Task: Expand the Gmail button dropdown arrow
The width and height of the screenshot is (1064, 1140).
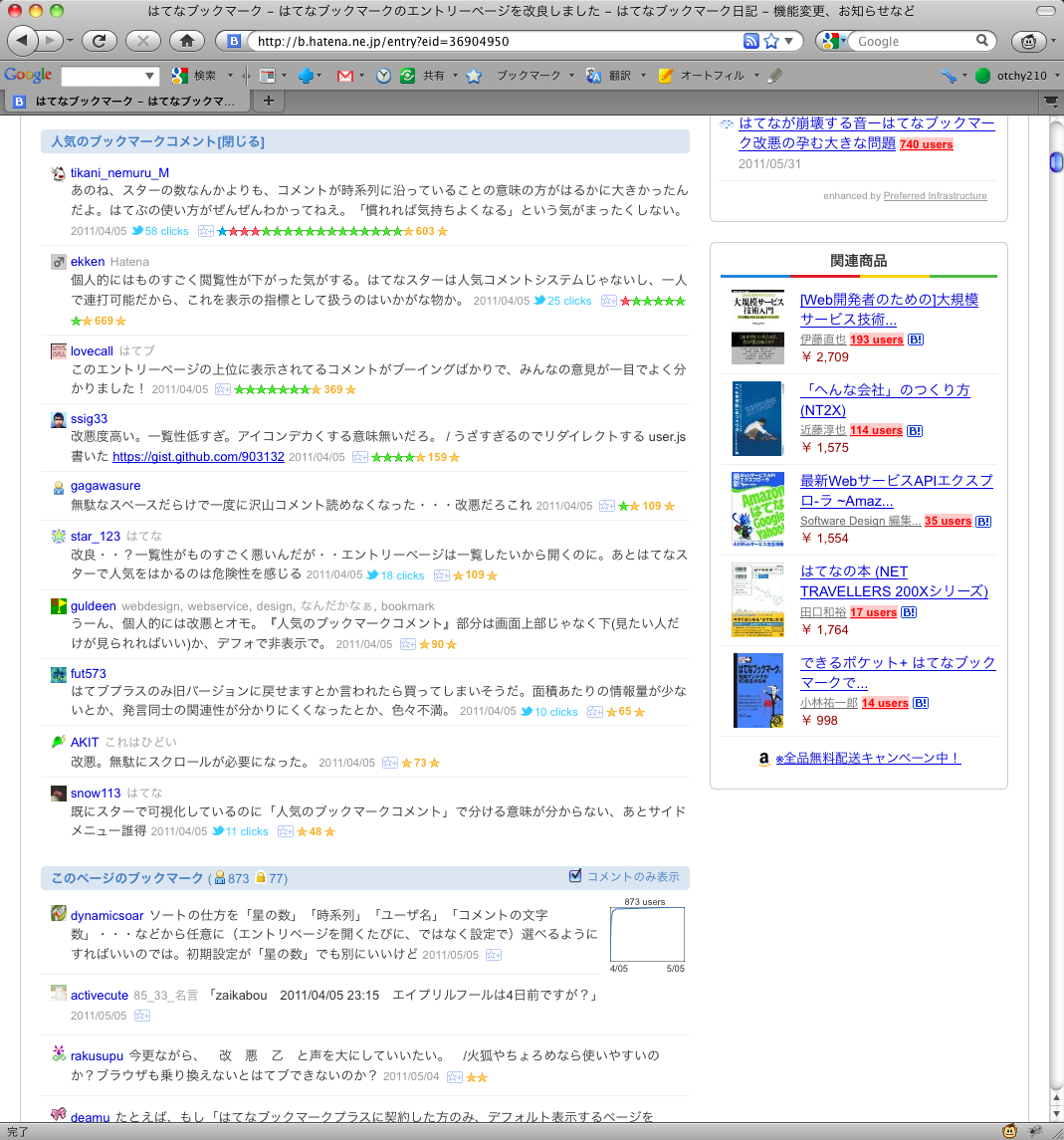Action: 361,75
